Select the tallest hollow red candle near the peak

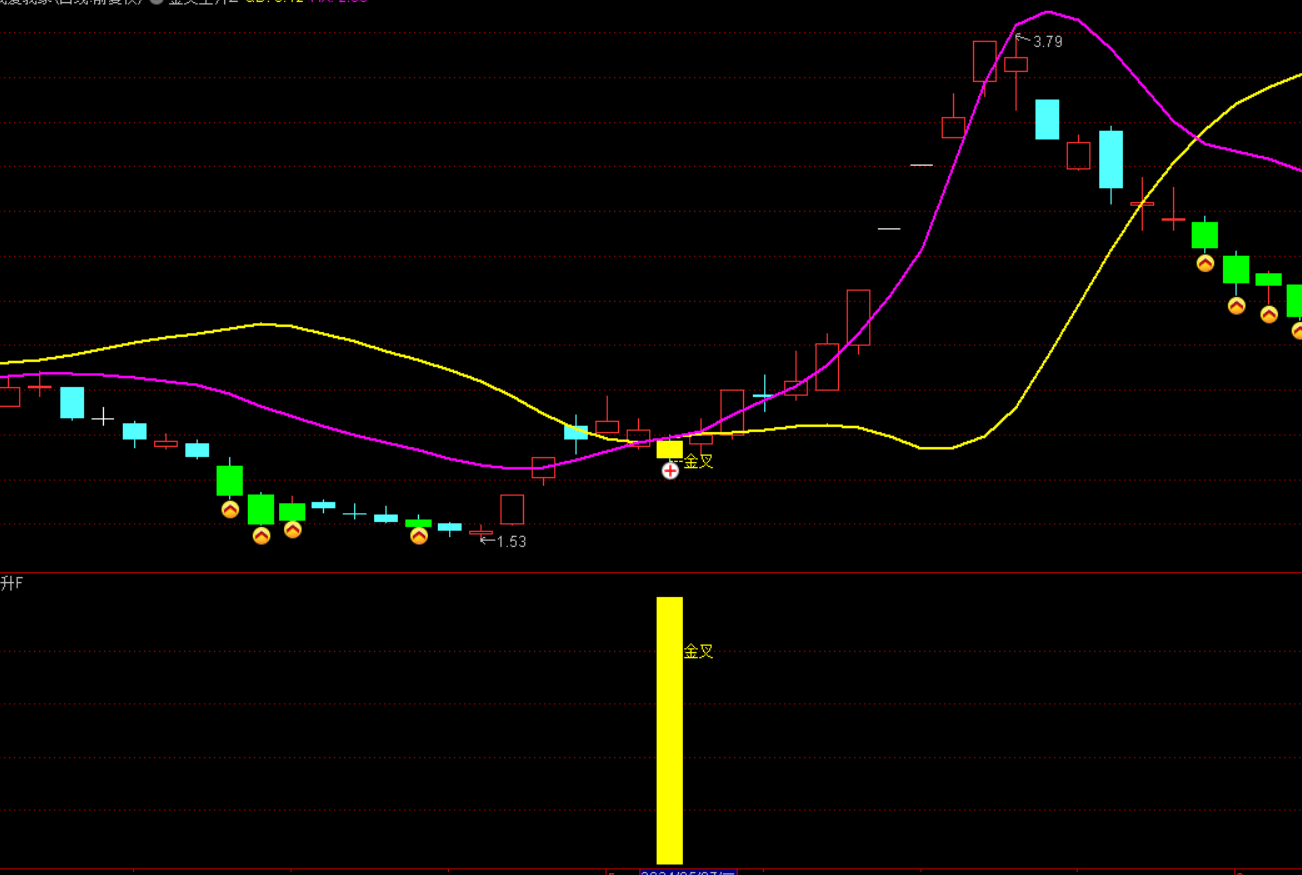tap(985, 61)
